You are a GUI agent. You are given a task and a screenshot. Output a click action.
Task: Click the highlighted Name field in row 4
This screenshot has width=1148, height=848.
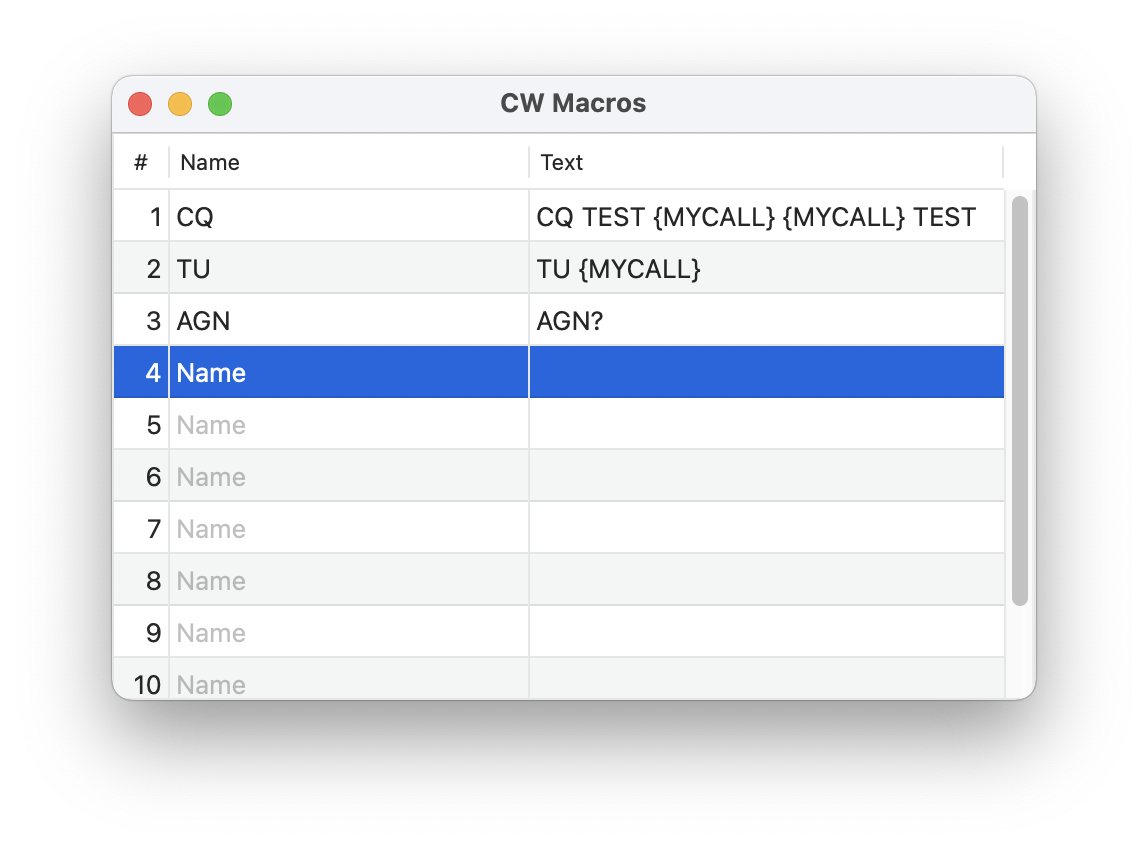[x=348, y=373]
